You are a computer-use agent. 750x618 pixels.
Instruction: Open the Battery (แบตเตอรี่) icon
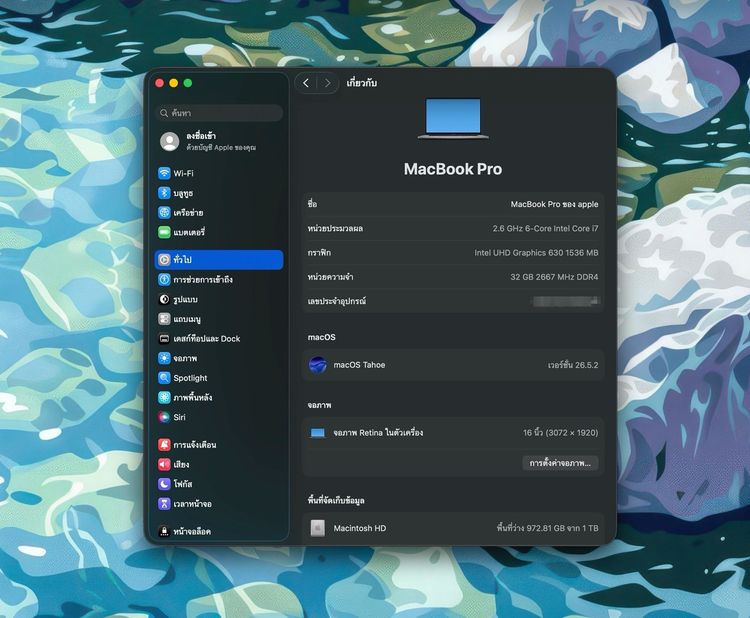click(164, 232)
